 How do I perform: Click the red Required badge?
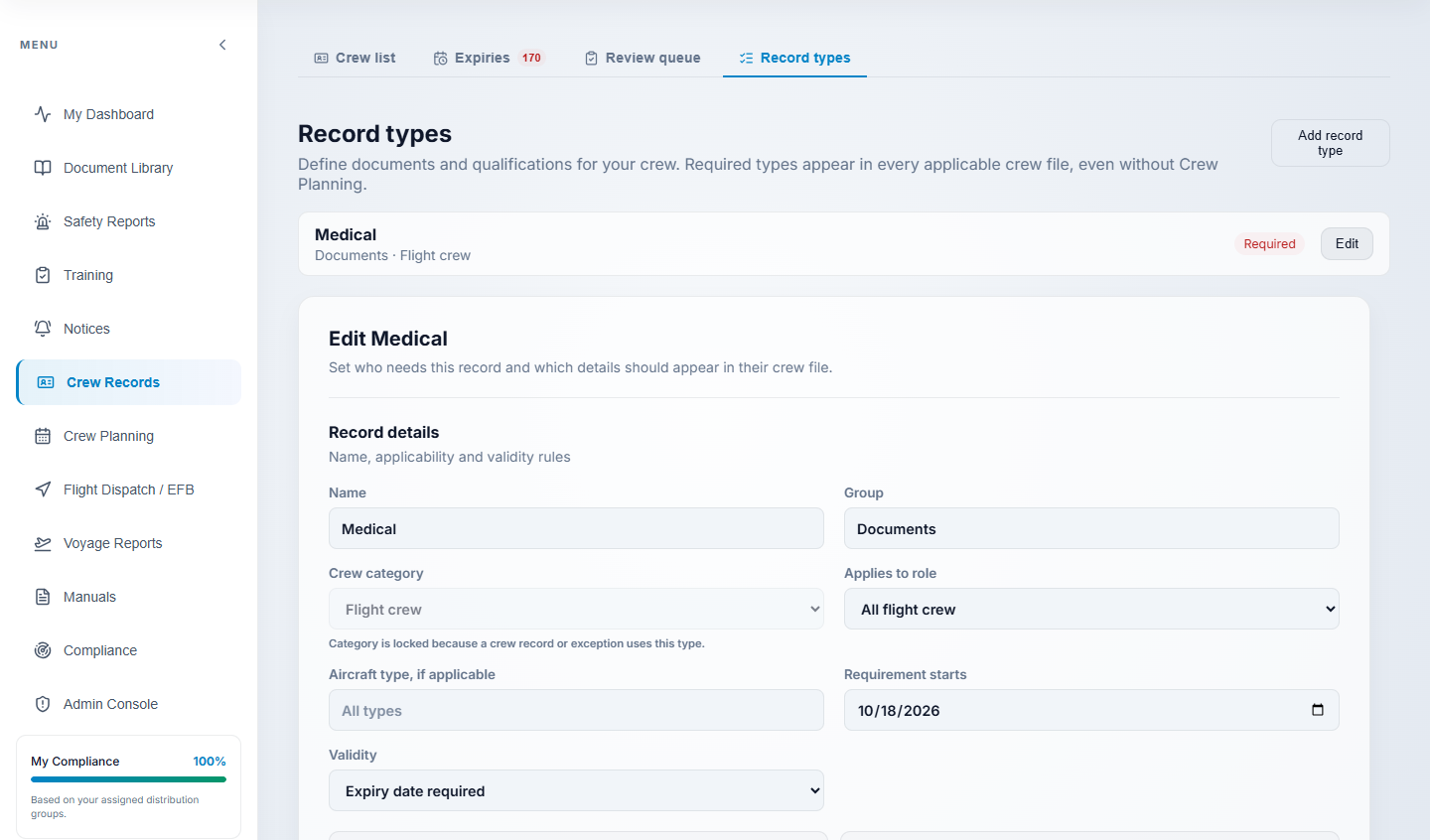(x=1269, y=243)
